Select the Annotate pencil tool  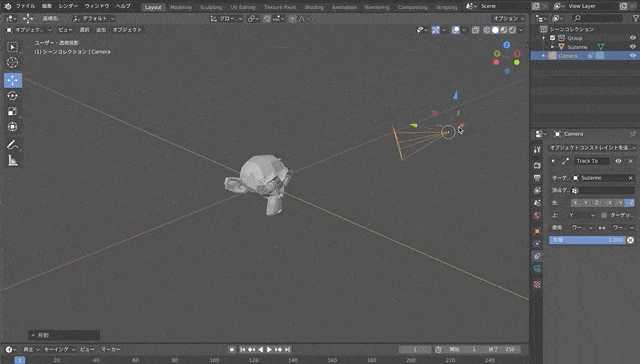coord(13,144)
